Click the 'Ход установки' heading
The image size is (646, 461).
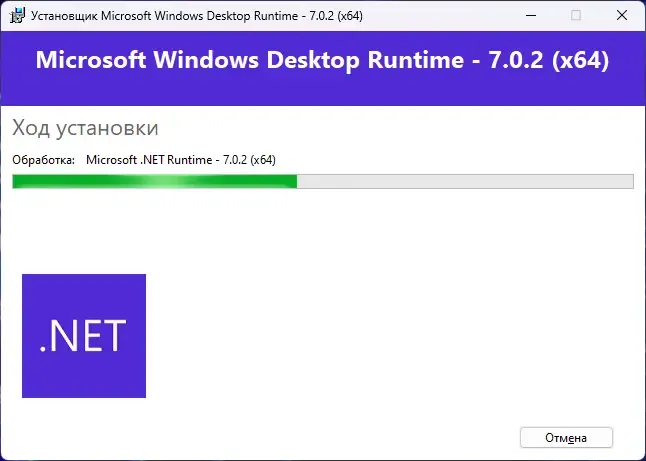click(85, 127)
